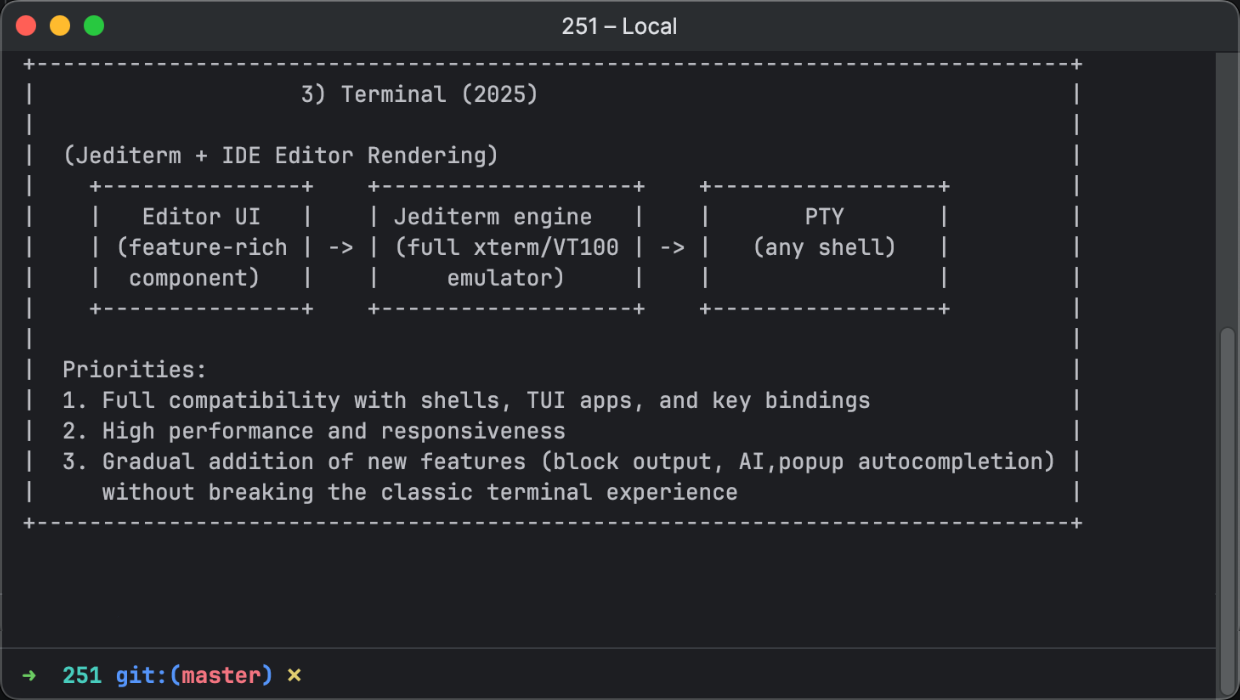Click the green full-screen window button
This screenshot has width=1240, height=700.
tap(94, 26)
